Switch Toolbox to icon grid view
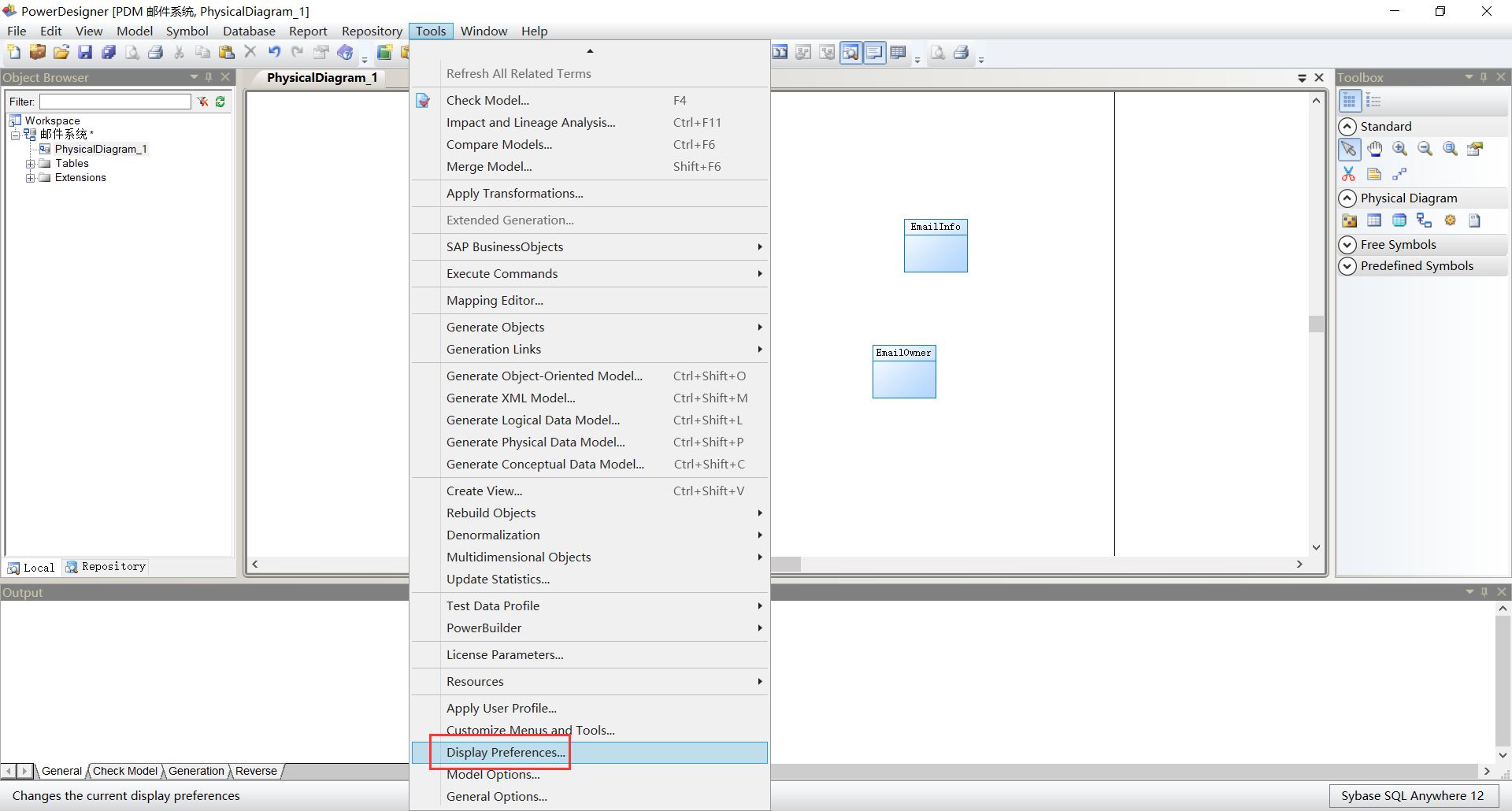This screenshot has height=811, width=1512. click(1350, 101)
